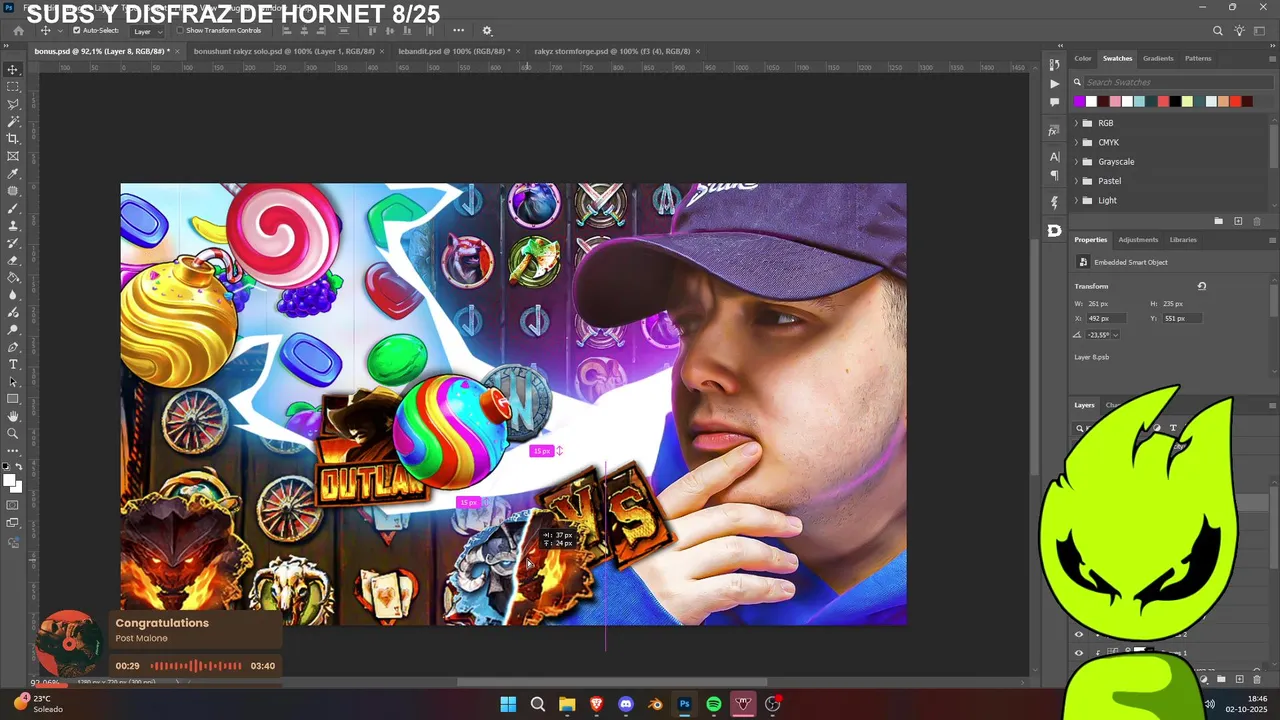Screen dimensions: 1280x720
Task: Switch to bonushunt rakyz solo.psd tab
Action: [x=284, y=51]
